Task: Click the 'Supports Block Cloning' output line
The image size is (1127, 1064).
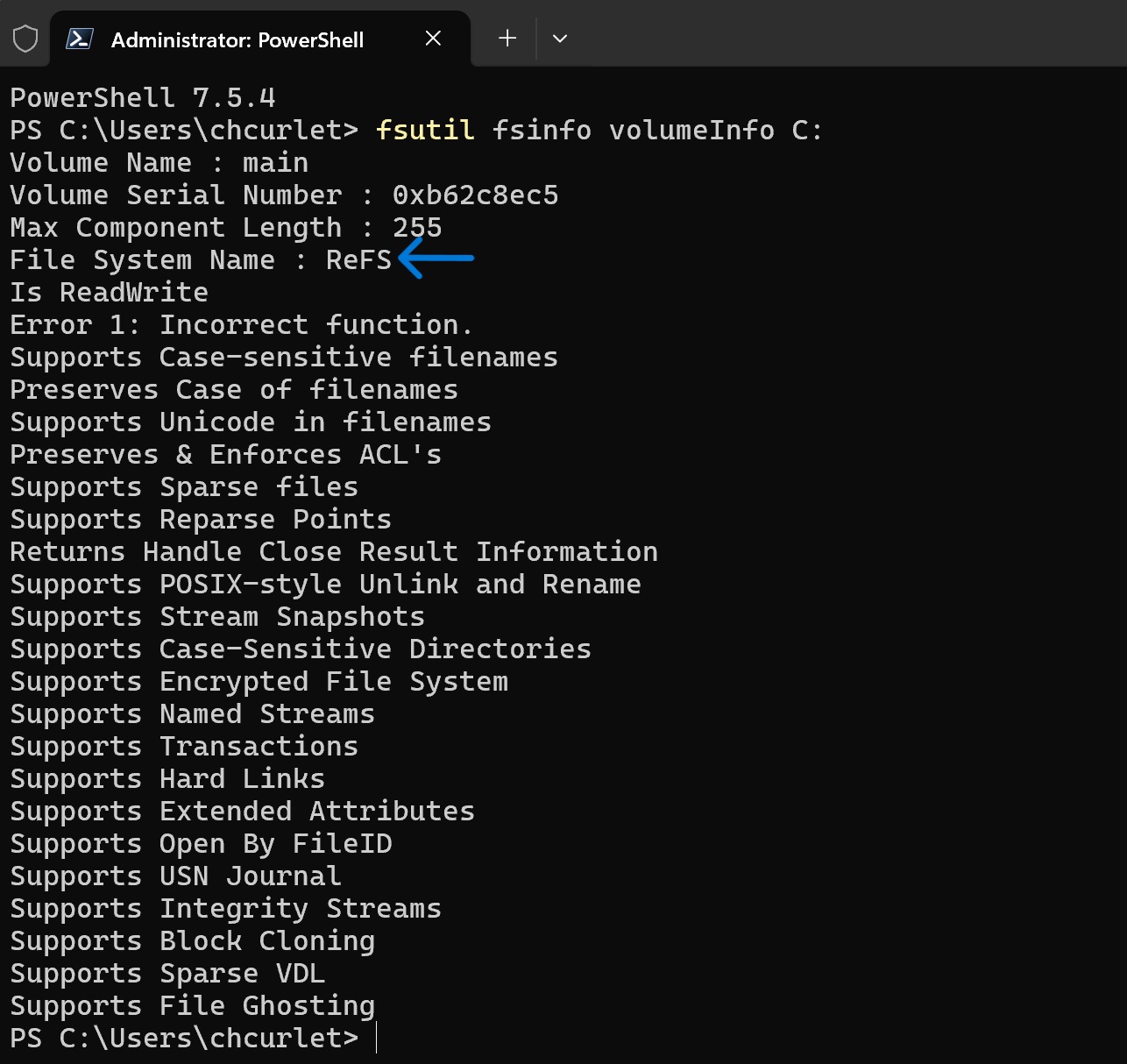Action: click(193, 941)
